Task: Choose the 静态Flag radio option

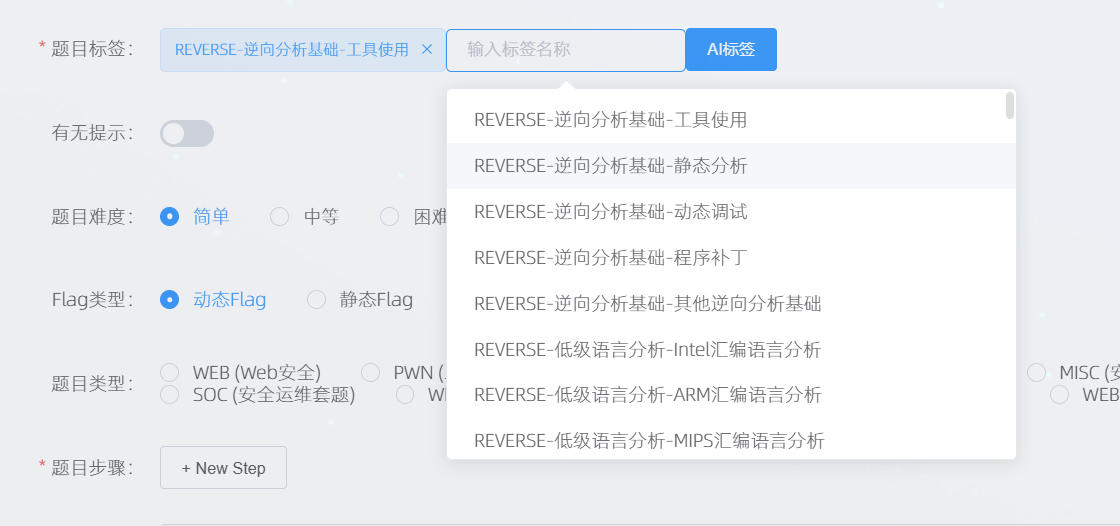Action: coord(317,299)
